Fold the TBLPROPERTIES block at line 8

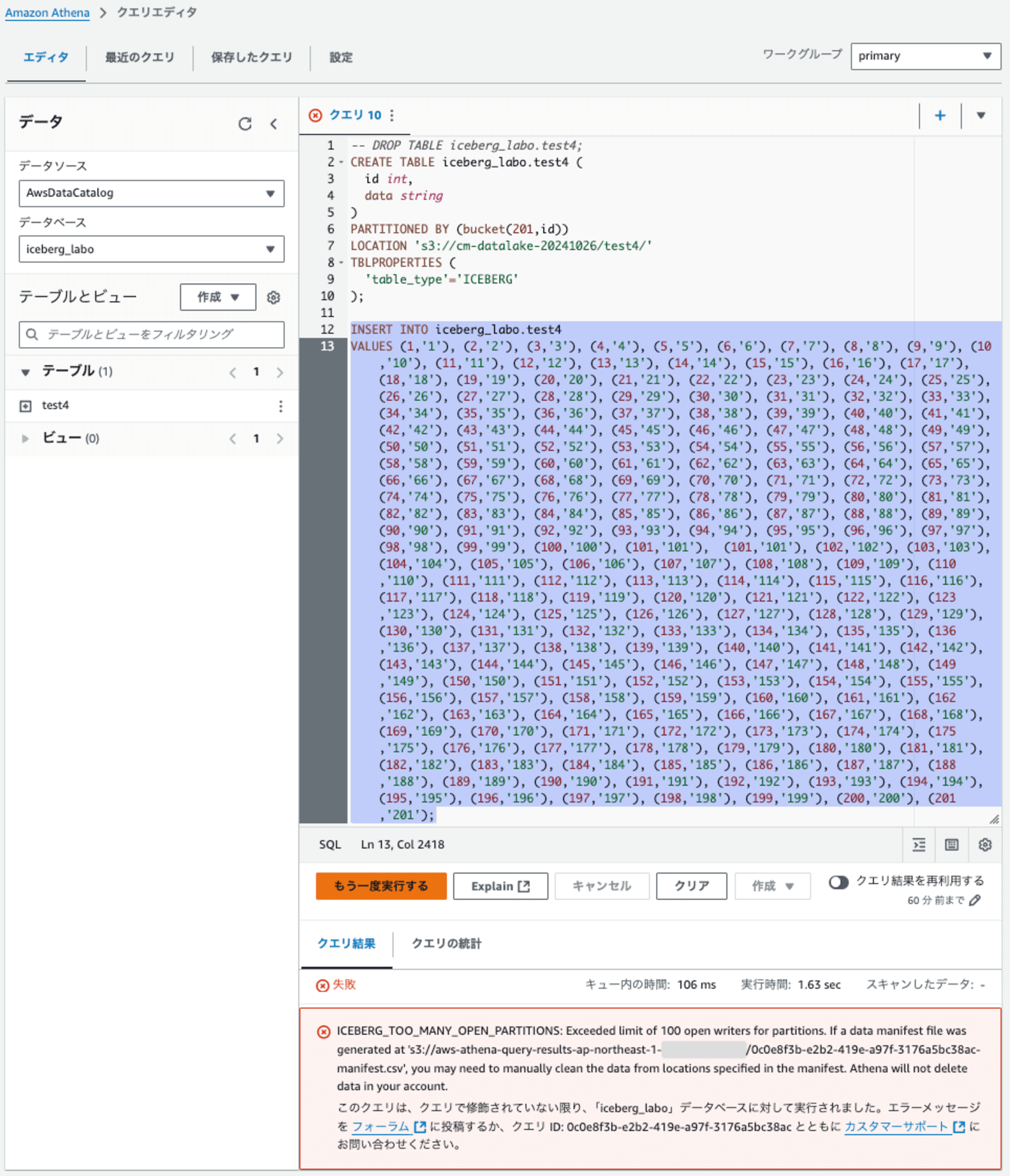[x=342, y=263]
